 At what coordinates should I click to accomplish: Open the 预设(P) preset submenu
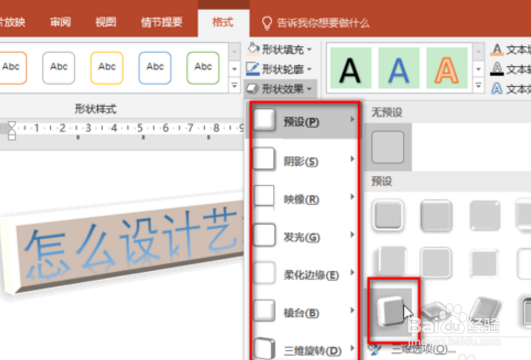tap(305, 120)
